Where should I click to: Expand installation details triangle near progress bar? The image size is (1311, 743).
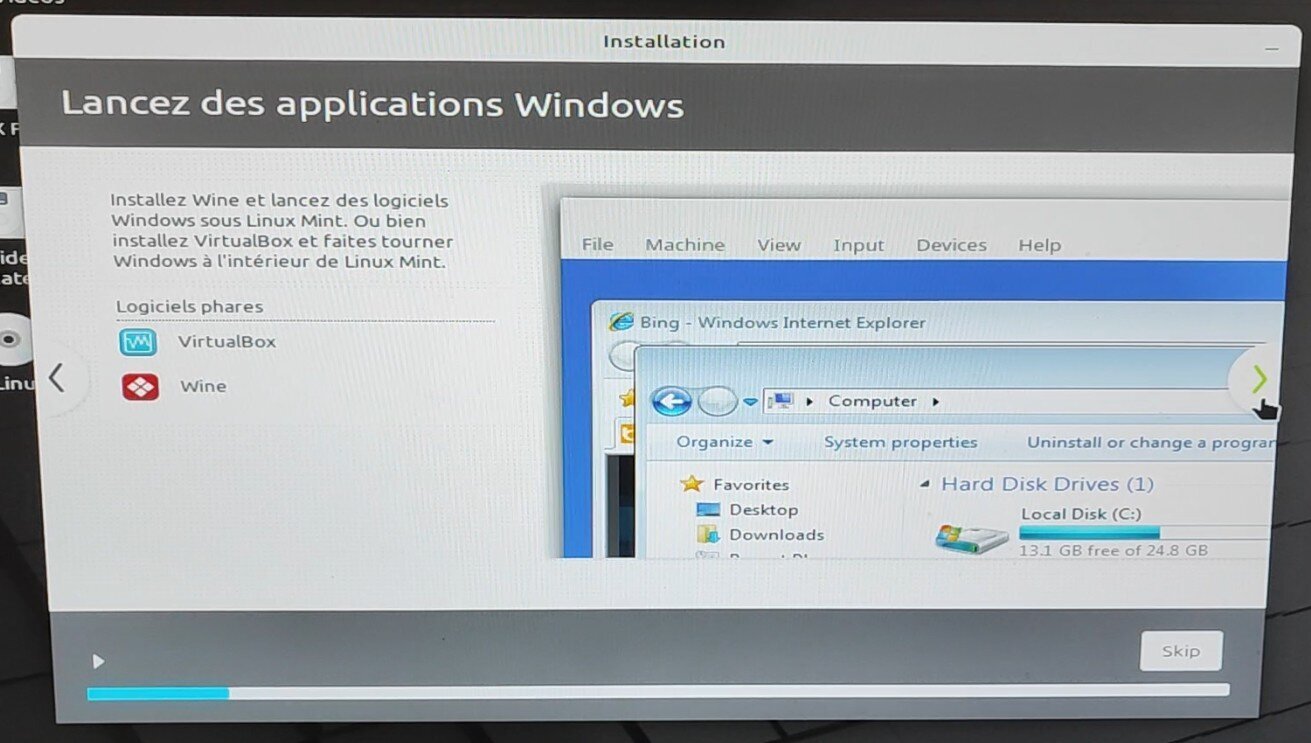pos(98,661)
